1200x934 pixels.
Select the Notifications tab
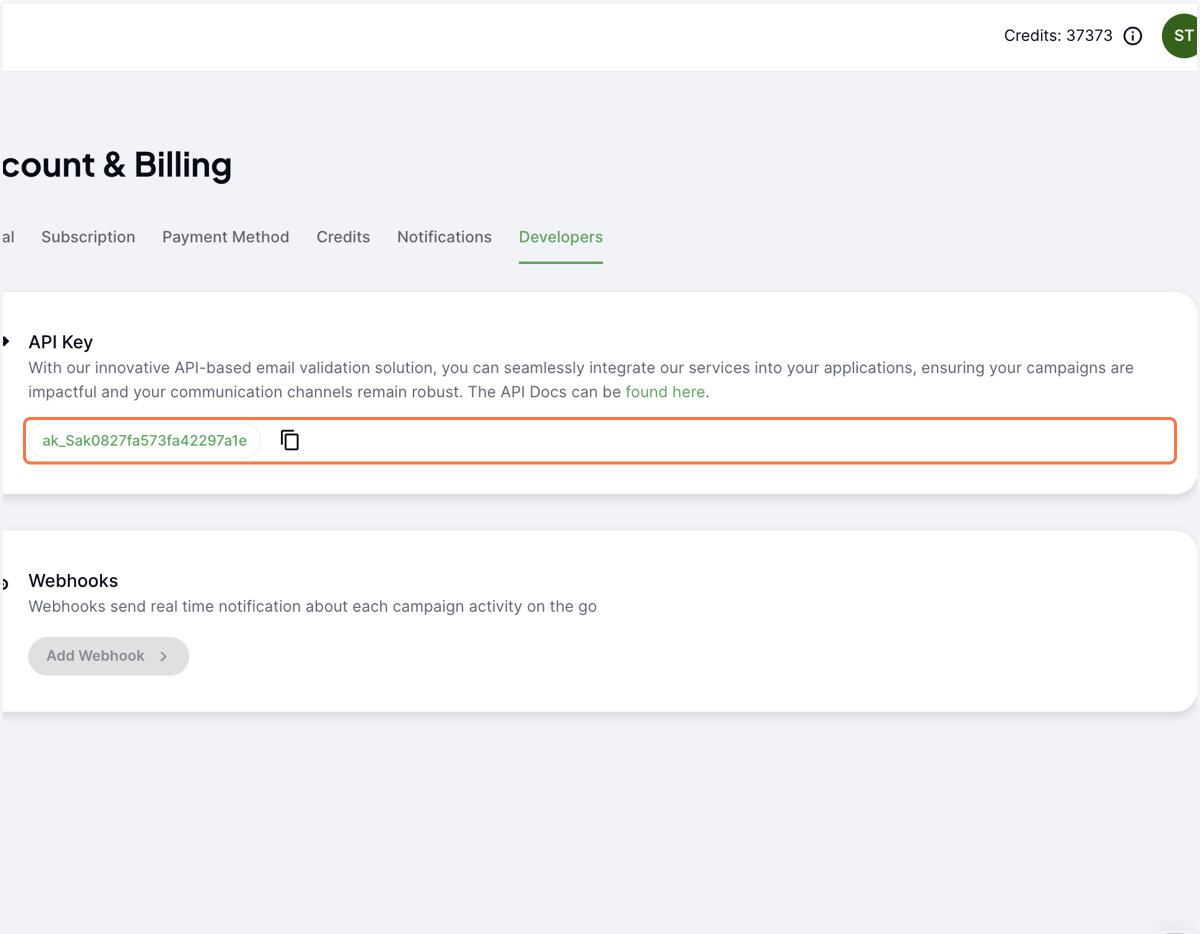point(444,237)
